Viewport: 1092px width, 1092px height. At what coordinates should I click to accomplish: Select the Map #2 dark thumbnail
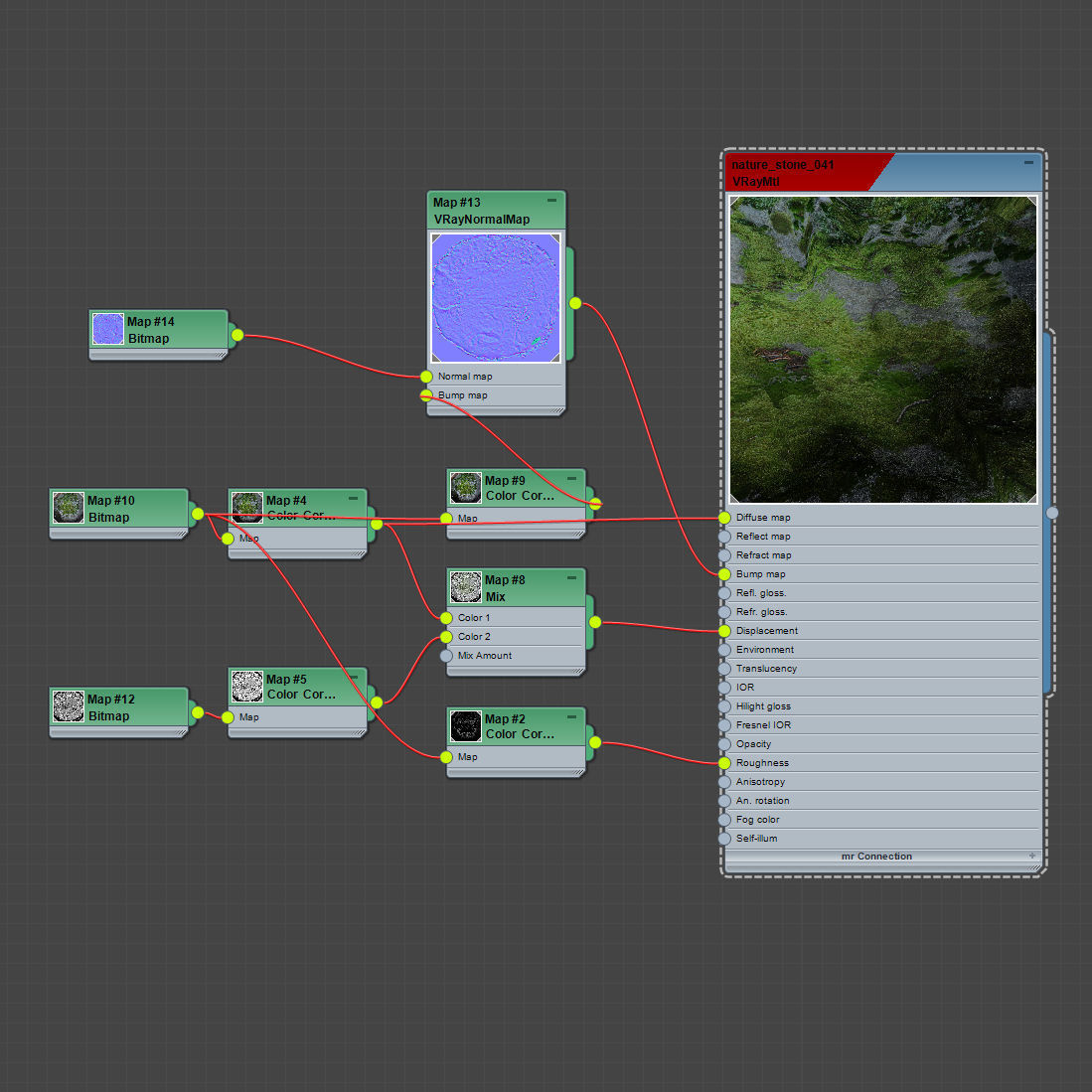[x=466, y=726]
